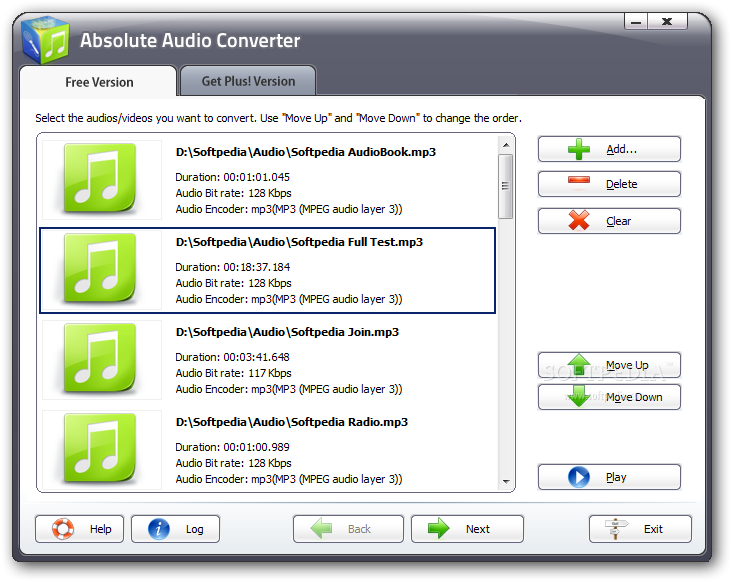Click the green down arrow Move Down icon
The width and height of the screenshot is (732, 582).
tap(579, 396)
